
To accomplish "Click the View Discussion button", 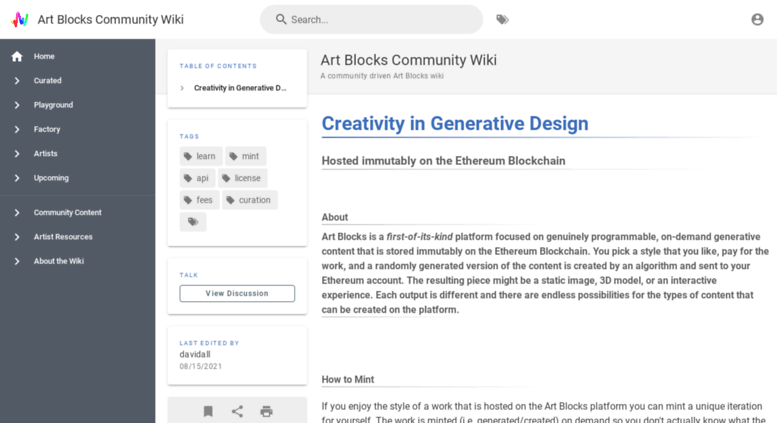I will click(x=237, y=293).
